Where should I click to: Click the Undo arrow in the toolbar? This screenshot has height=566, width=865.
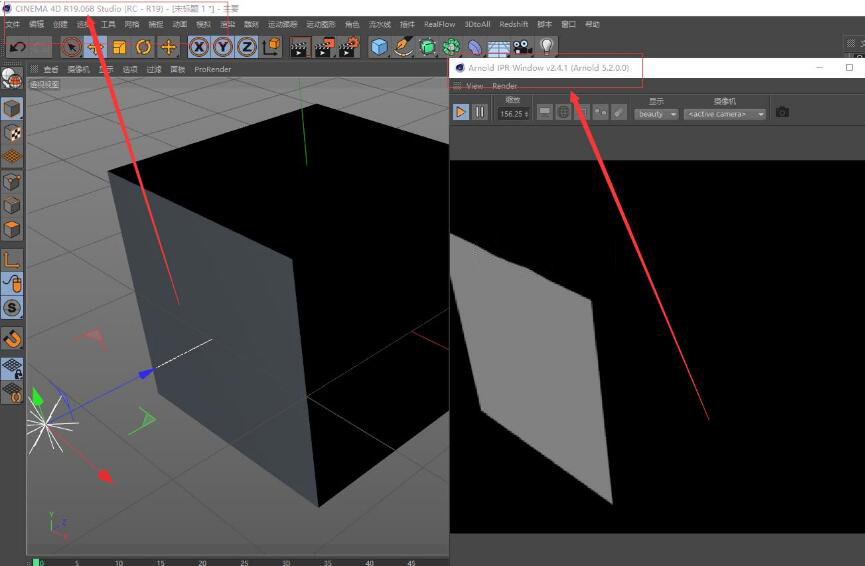pyautogui.click(x=18, y=47)
